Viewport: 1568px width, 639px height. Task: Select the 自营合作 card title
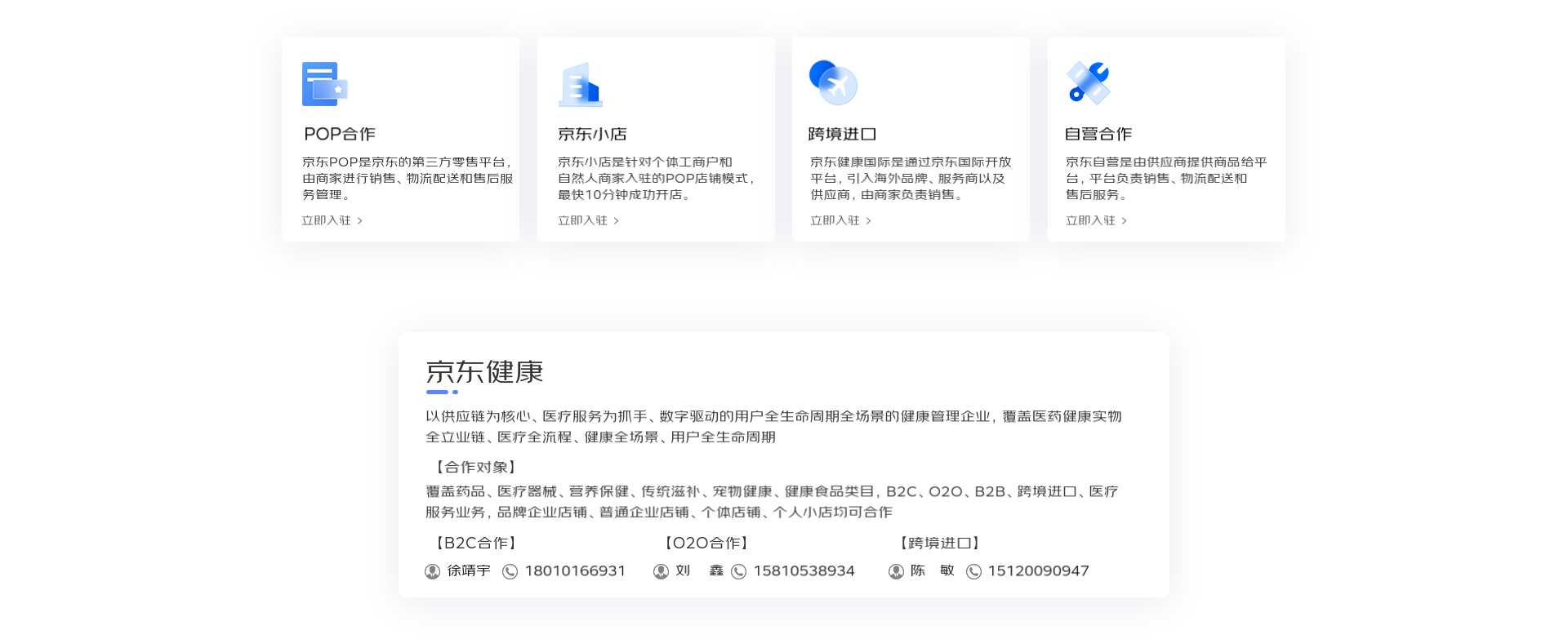pyautogui.click(x=1098, y=134)
